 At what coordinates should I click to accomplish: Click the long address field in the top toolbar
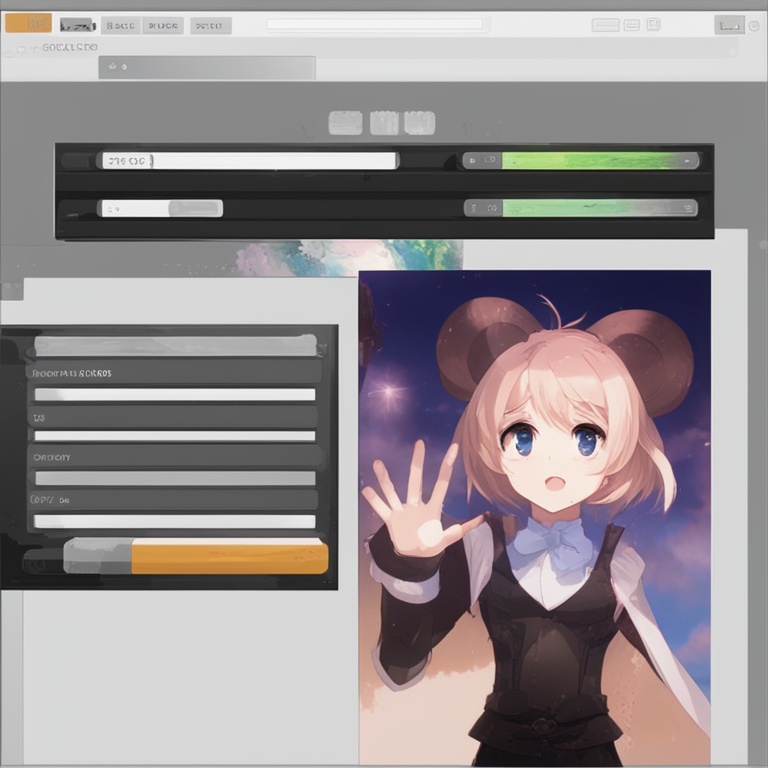375,24
